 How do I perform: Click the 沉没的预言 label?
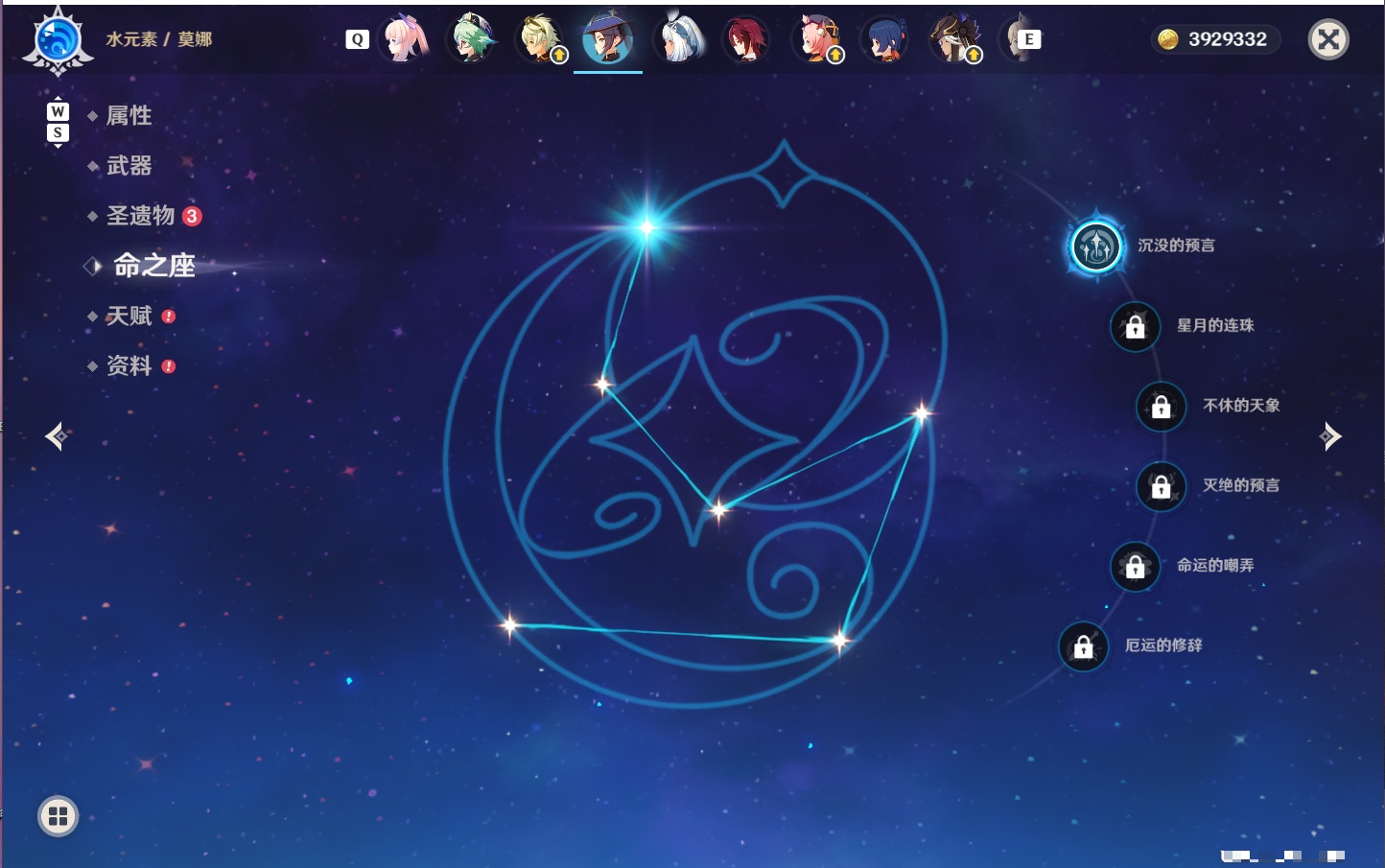point(1176,246)
